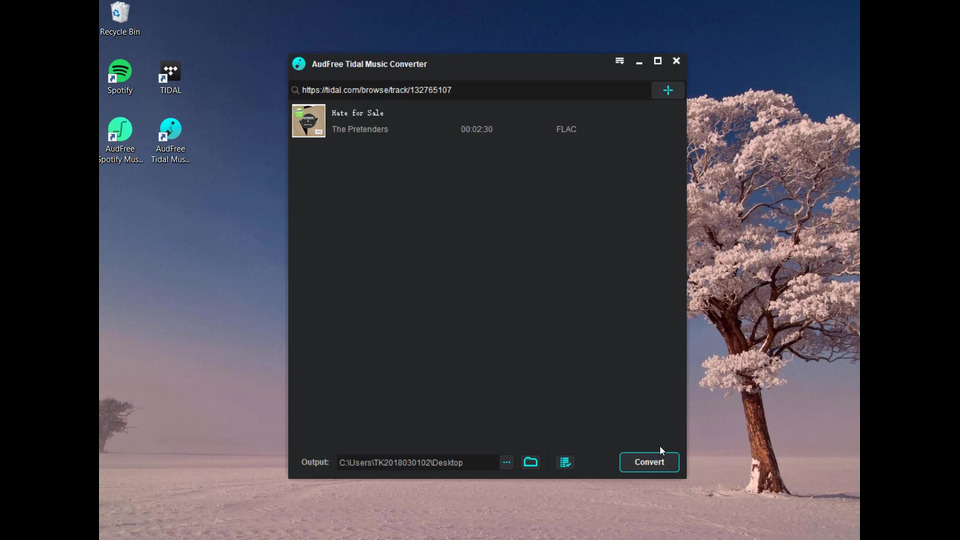Focus the Tidal track URL field
Image resolution: width=960 pixels, height=540 pixels.
point(470,90)
